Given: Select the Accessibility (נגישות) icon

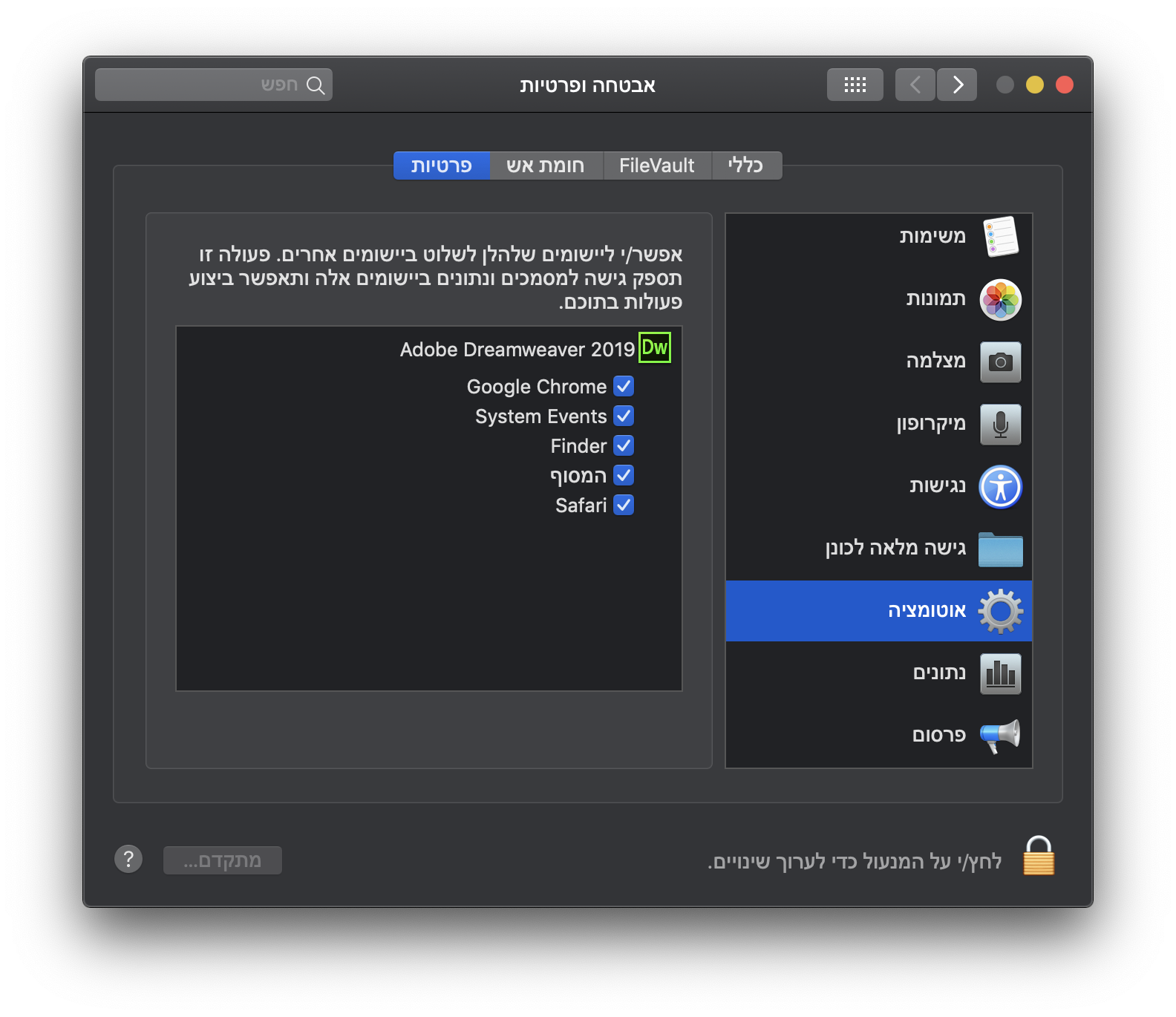Looking at the screenshot, I should pos(1000,487).
